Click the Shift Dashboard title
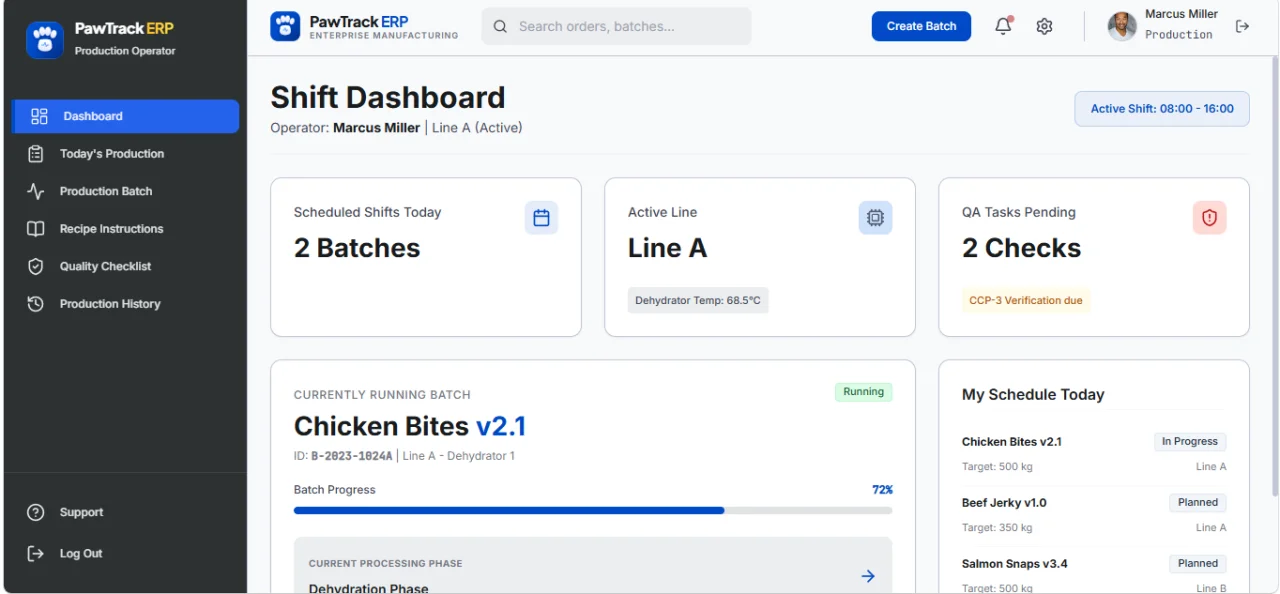1280x594 pixels. (388, 97)
